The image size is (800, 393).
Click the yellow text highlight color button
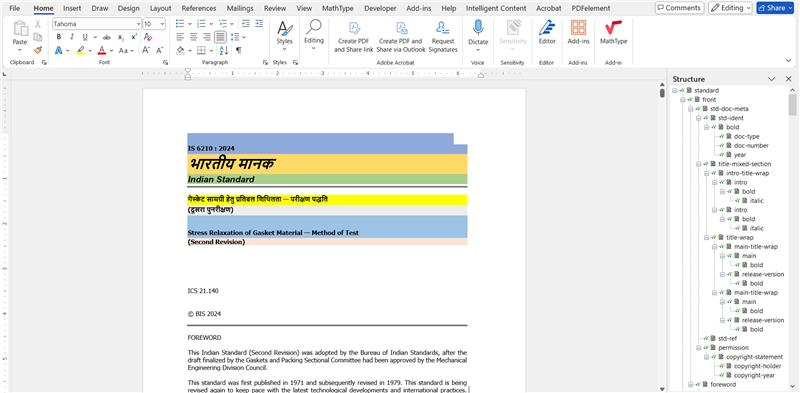(81, 50)
